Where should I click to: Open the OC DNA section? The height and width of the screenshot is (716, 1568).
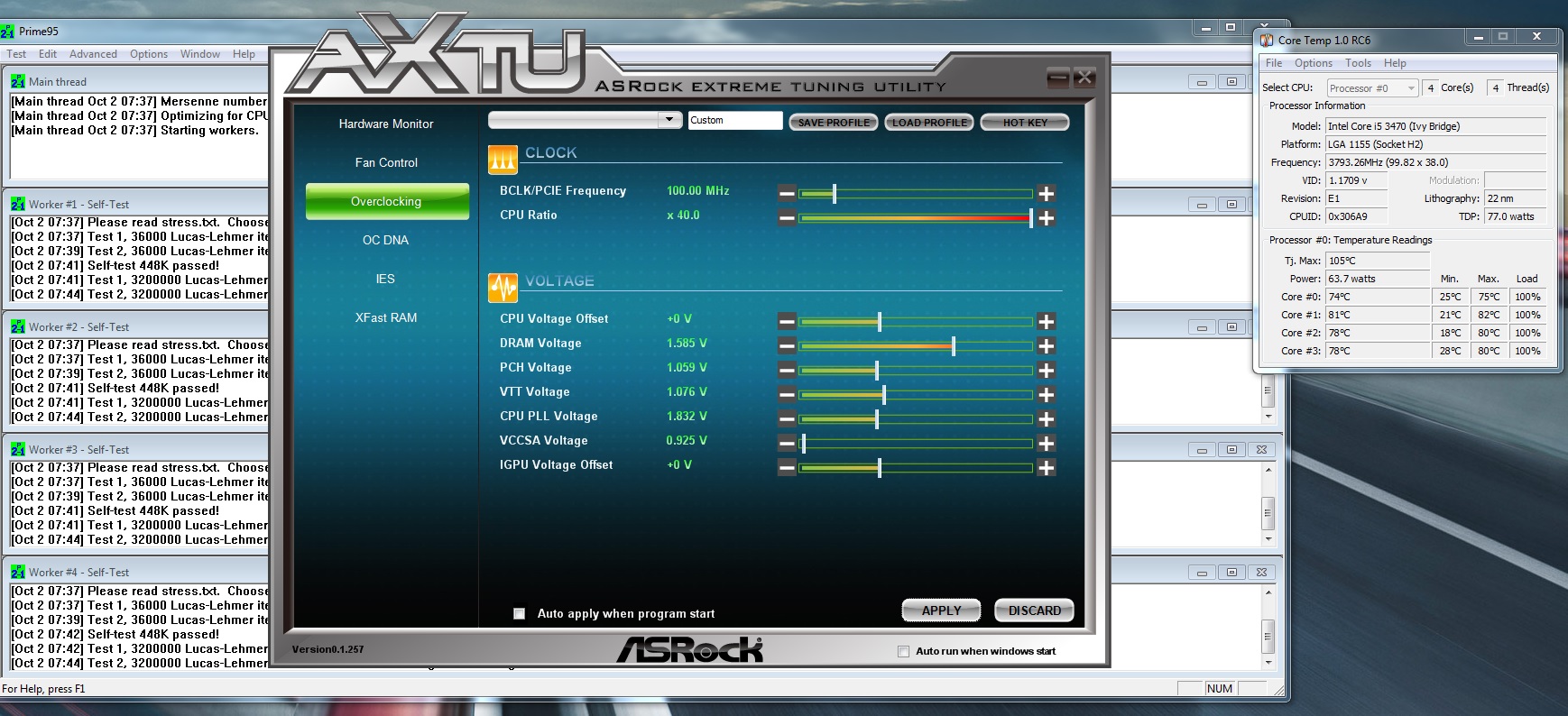pos(386,240)
